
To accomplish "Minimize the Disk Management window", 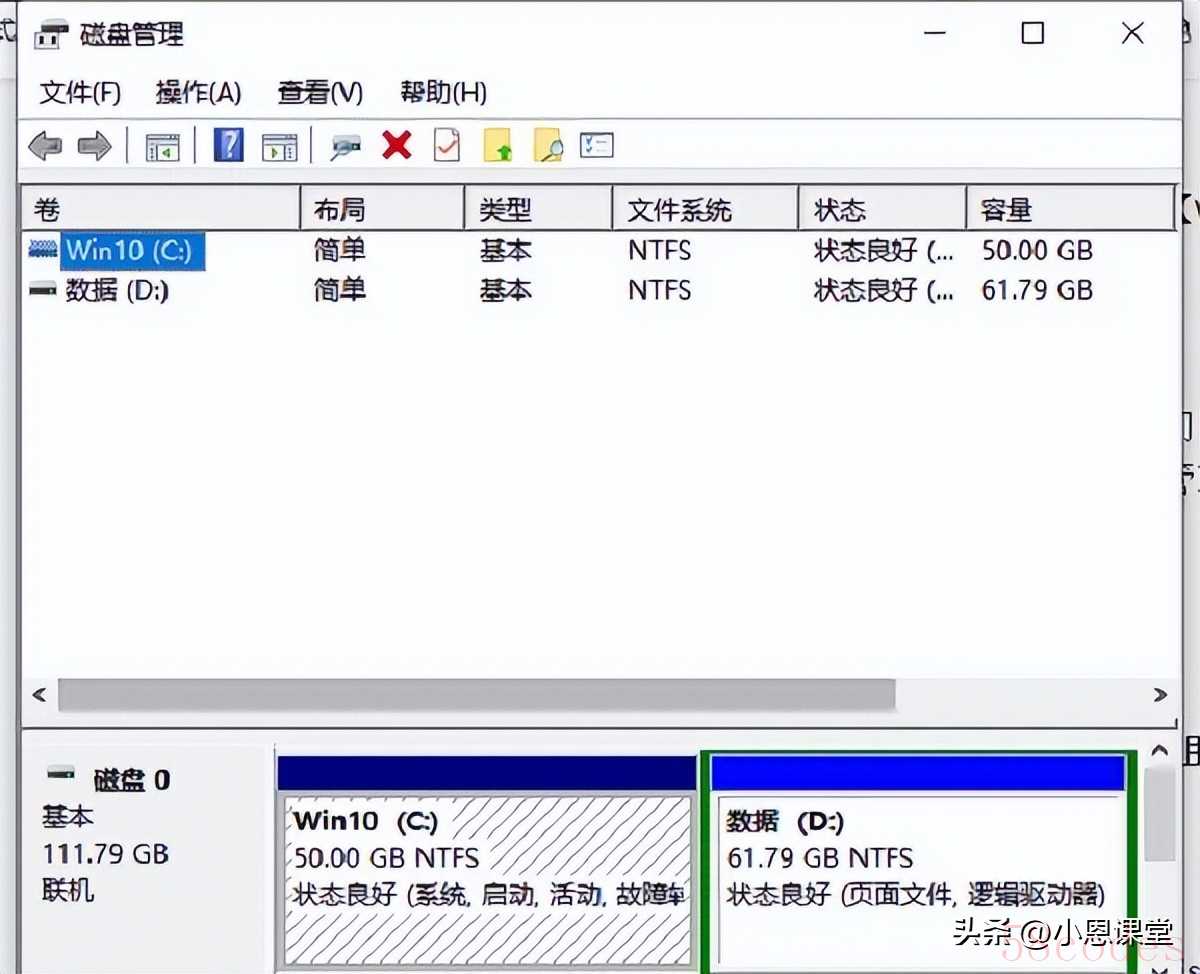I will point(935,33).
